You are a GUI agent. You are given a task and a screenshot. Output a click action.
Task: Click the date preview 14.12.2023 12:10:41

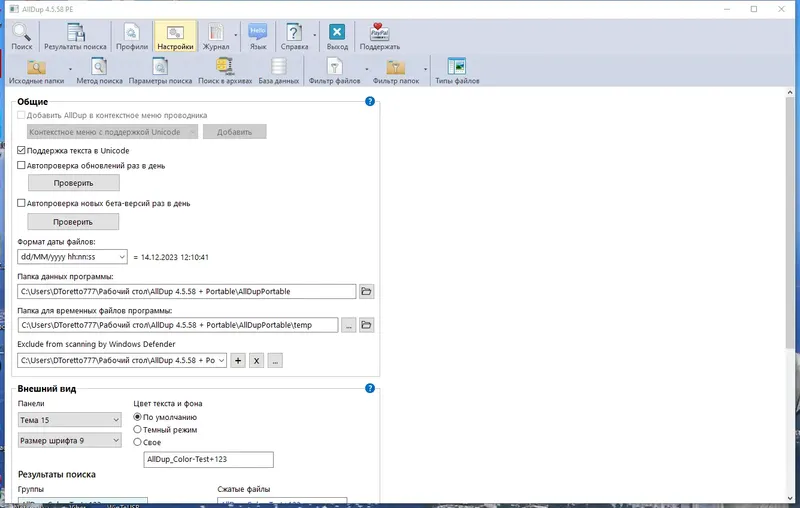[174, 257]
